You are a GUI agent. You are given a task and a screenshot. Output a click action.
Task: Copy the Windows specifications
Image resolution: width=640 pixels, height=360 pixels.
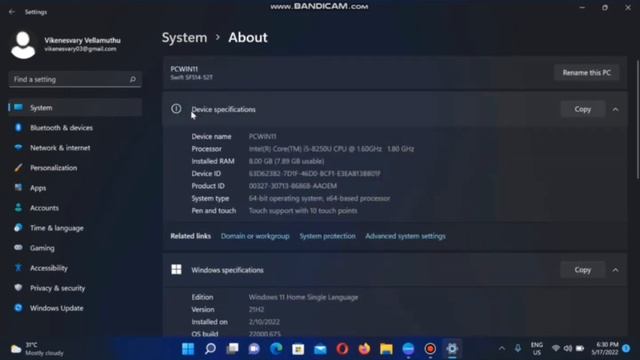pos(582,270)
